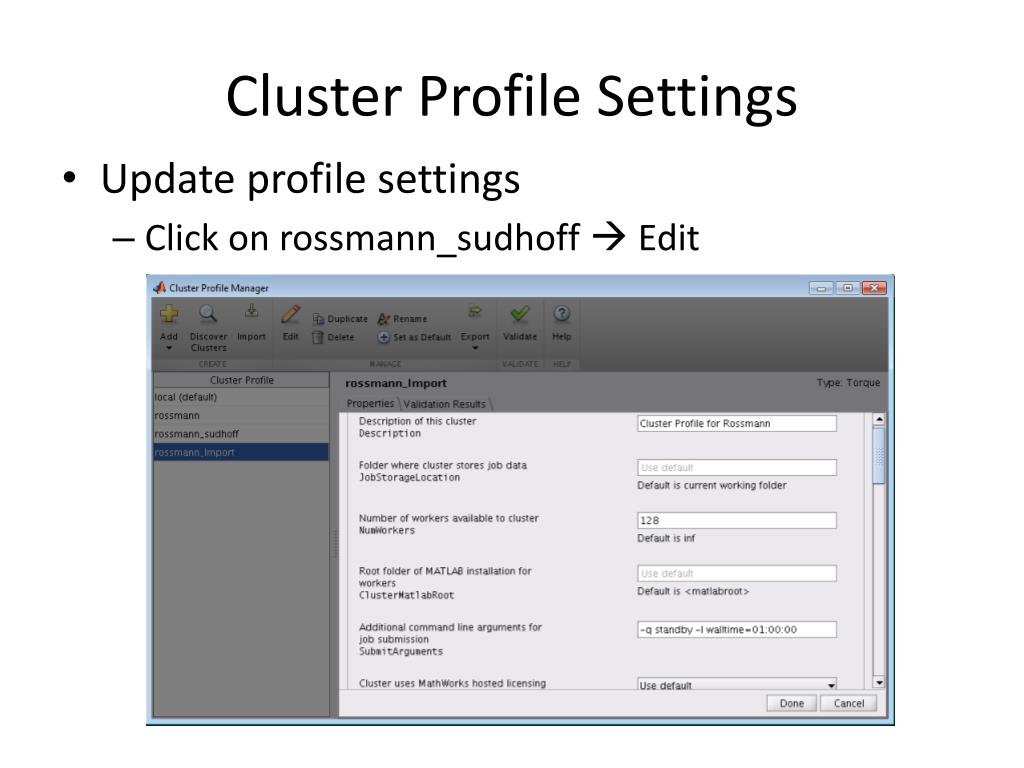Switch to the Properties tab
The width and height of the screenshot is (1024, 768).
[370, 404]
